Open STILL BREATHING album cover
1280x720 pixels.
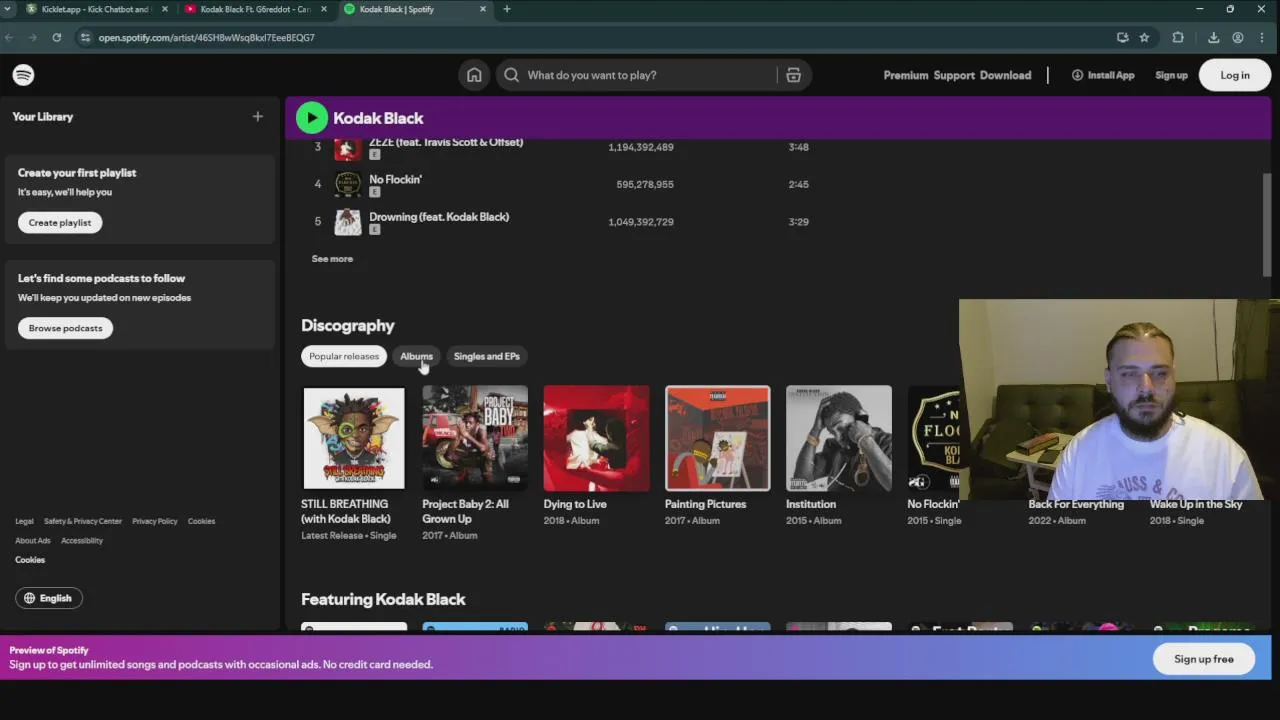pos(354,438)
